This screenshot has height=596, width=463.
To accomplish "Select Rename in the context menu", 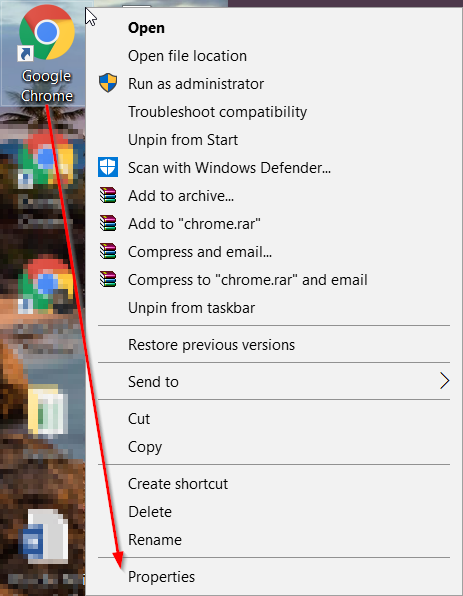I will [155, 540].
